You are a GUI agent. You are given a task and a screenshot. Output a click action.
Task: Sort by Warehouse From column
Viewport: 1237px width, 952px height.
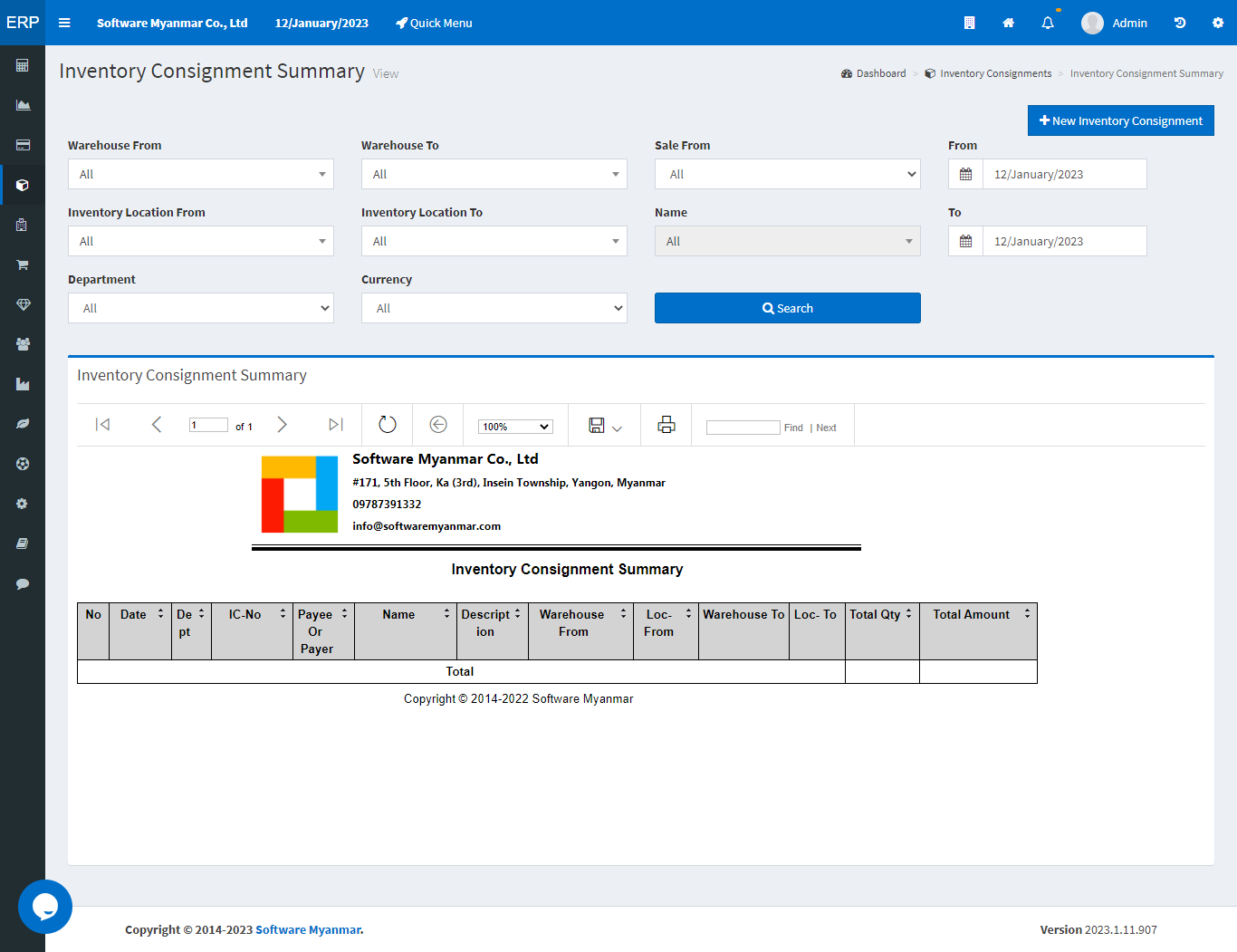coord(624,614)
